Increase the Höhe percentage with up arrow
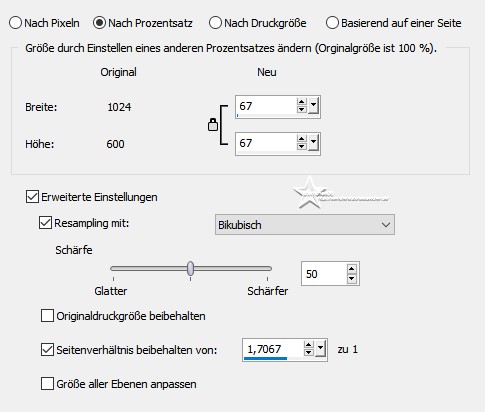The image size is (485, 412). pos(302,139)
